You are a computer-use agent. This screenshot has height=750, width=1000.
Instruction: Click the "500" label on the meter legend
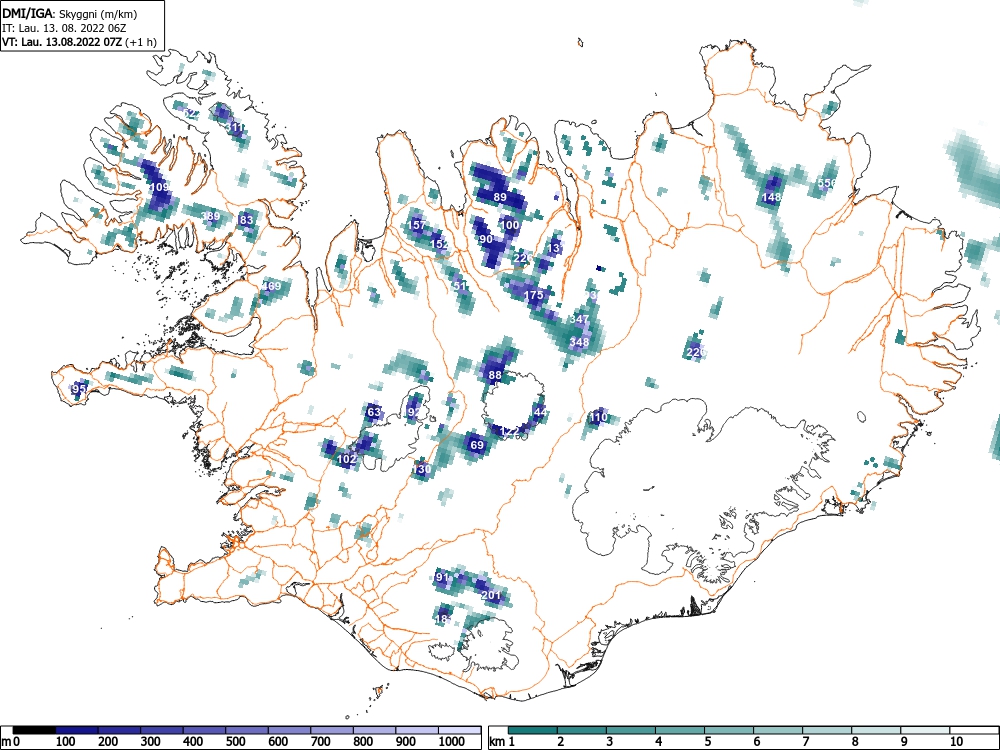coord(235,742)
